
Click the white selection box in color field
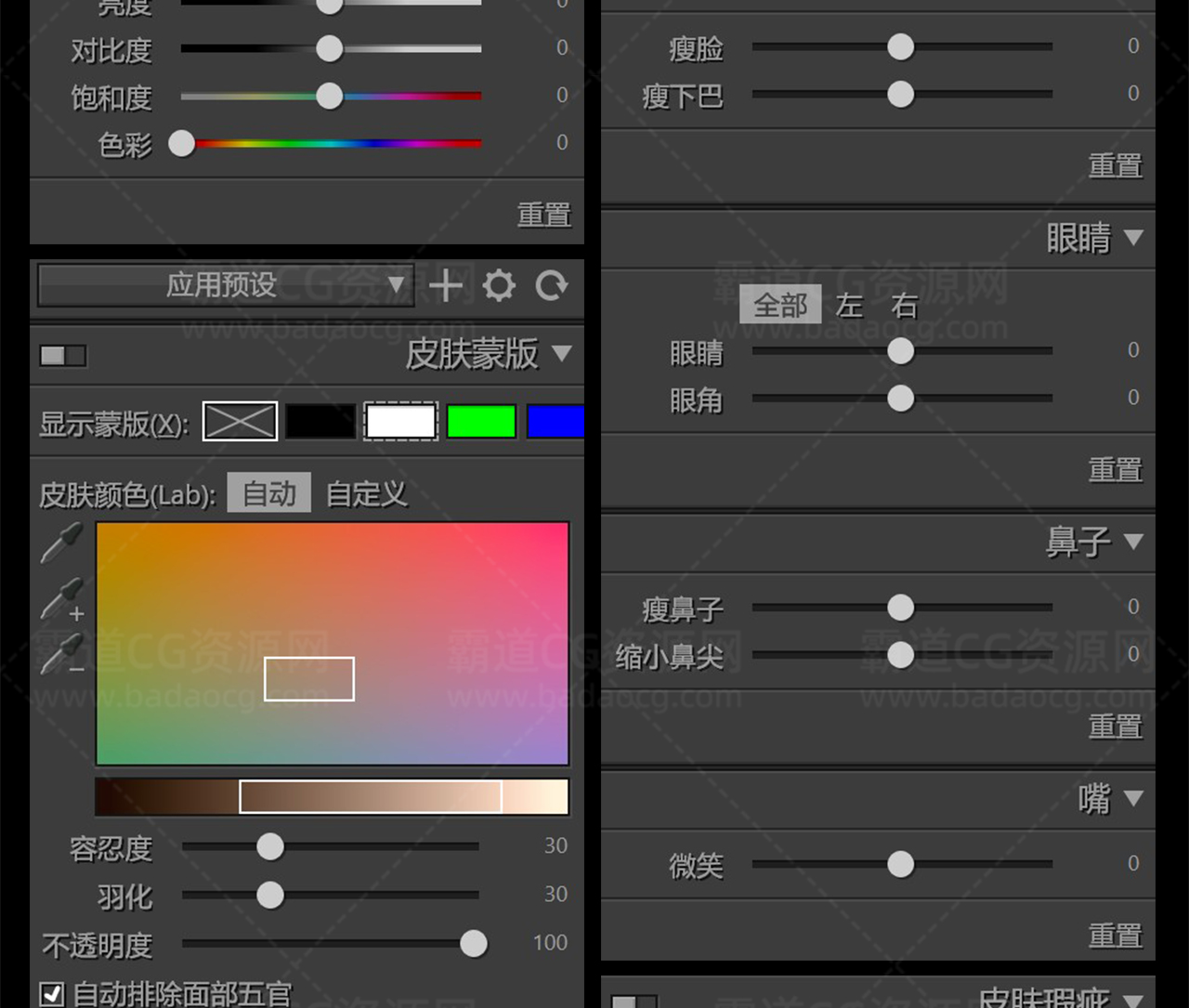click(309, 678)
